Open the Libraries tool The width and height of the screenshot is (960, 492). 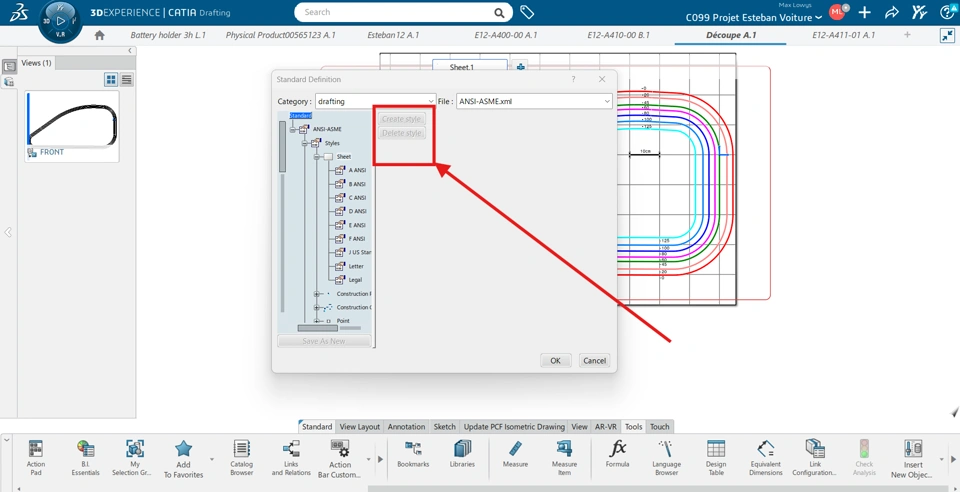[462, 454]
